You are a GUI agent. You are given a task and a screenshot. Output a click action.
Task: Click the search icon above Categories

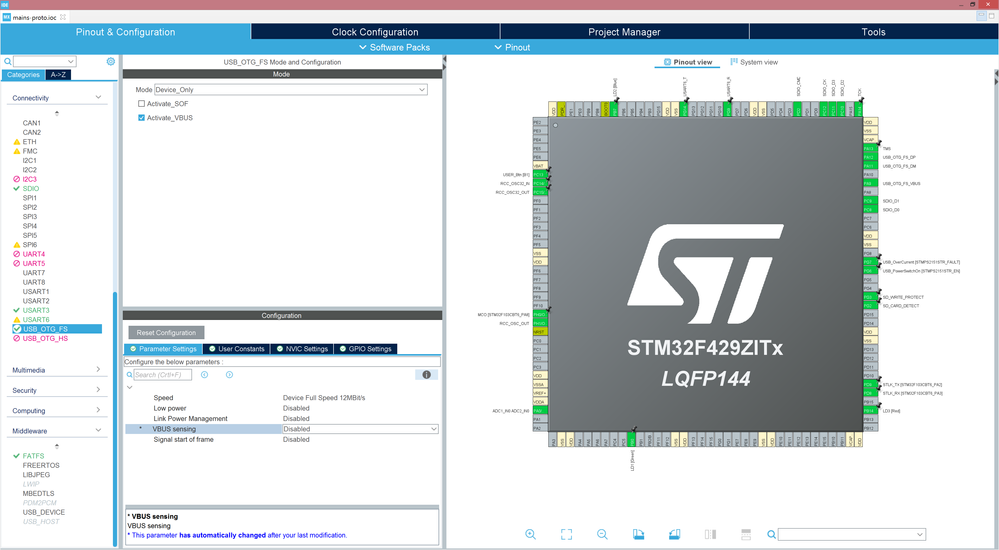pyautogui.click(x=8, y=61)
